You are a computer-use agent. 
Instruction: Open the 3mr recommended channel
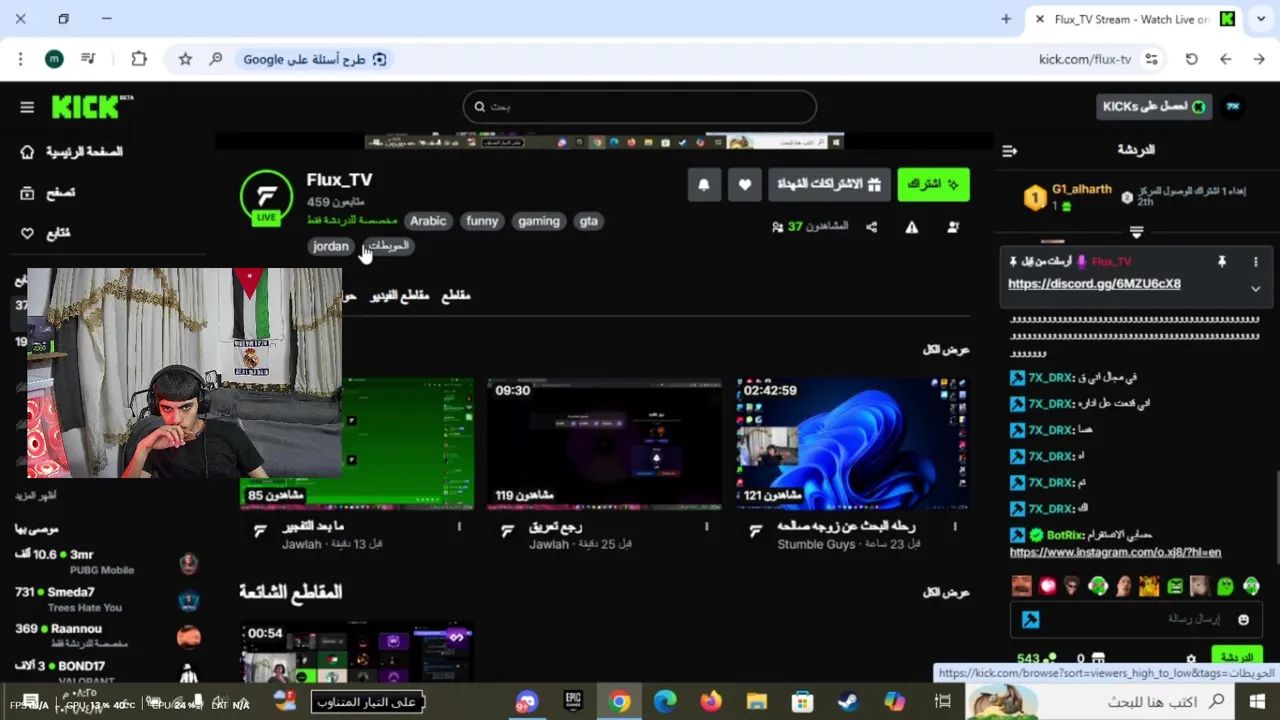(x=108, y=561)
